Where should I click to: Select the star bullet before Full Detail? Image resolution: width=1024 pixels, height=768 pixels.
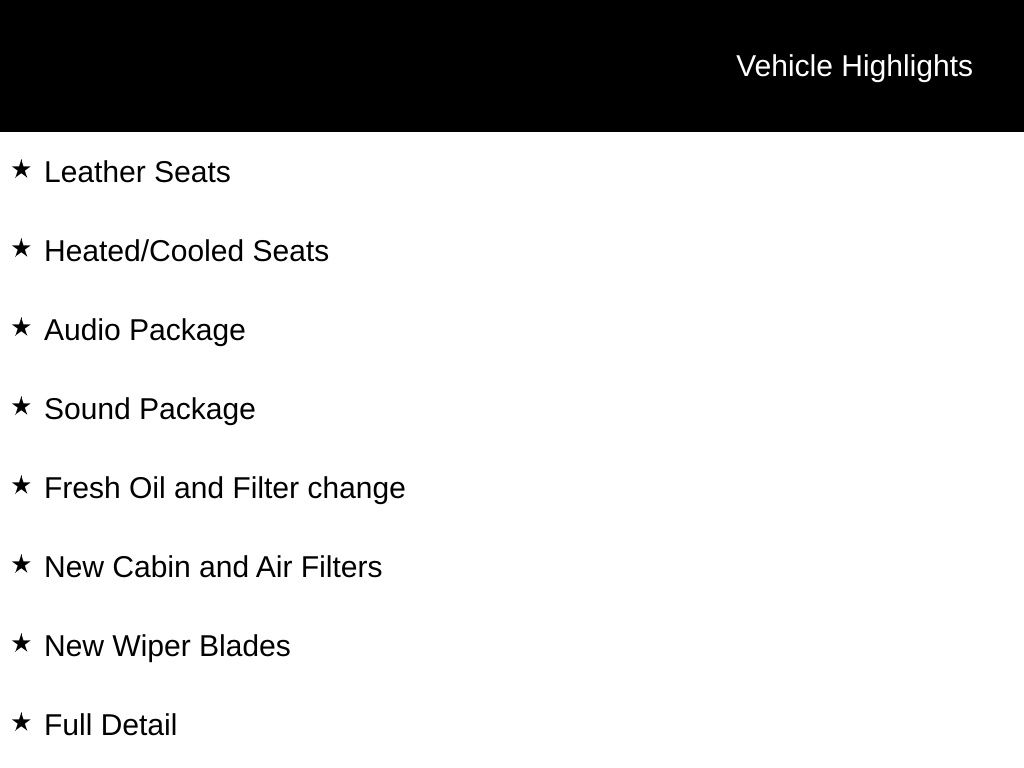pos(21,722)
